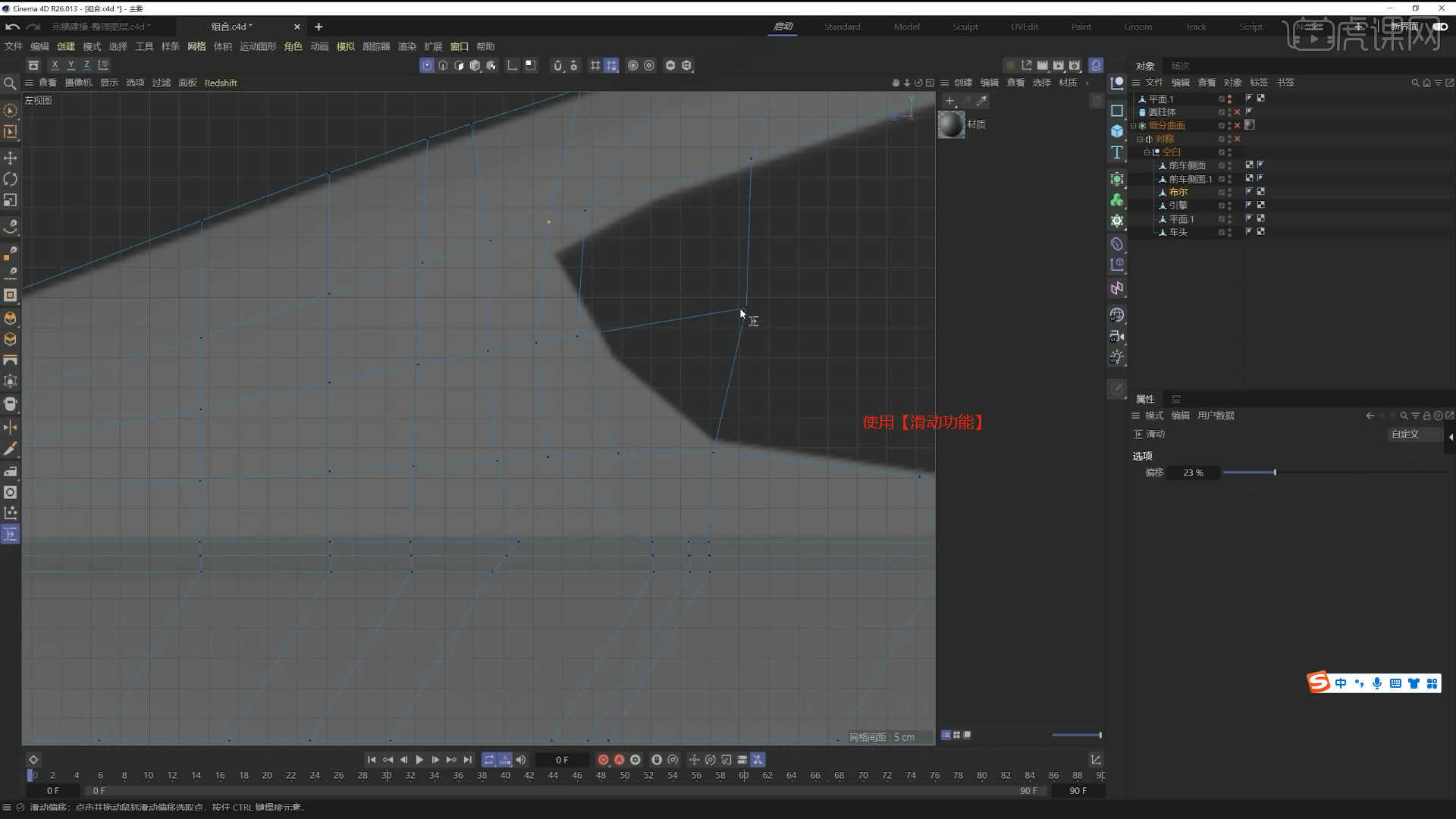Open the Attributes panel hamburger menu
The width and height of the screenshot is (1456, 819).
pos(1136,416)
